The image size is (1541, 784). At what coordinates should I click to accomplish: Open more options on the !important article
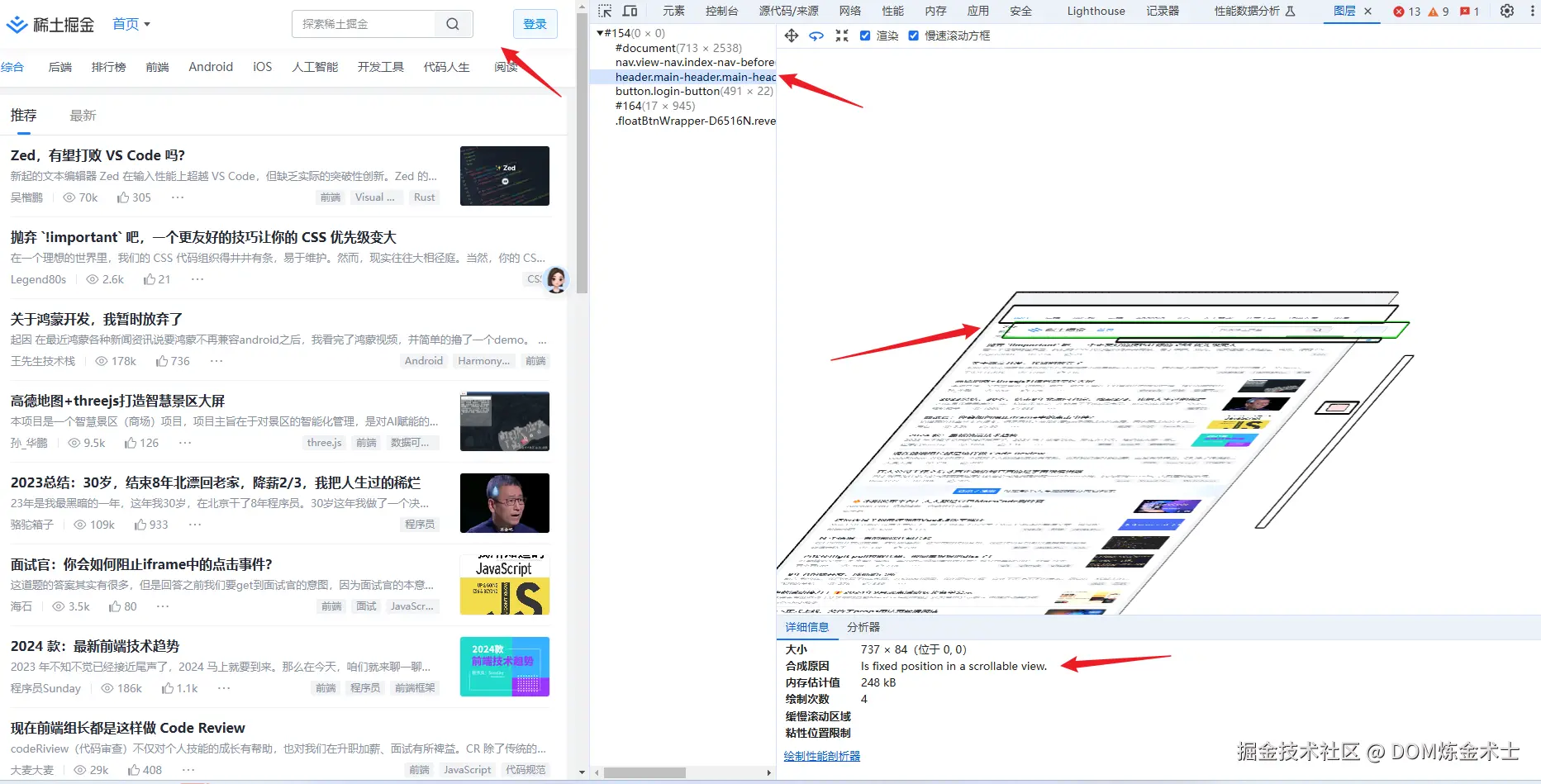(197, 279)
